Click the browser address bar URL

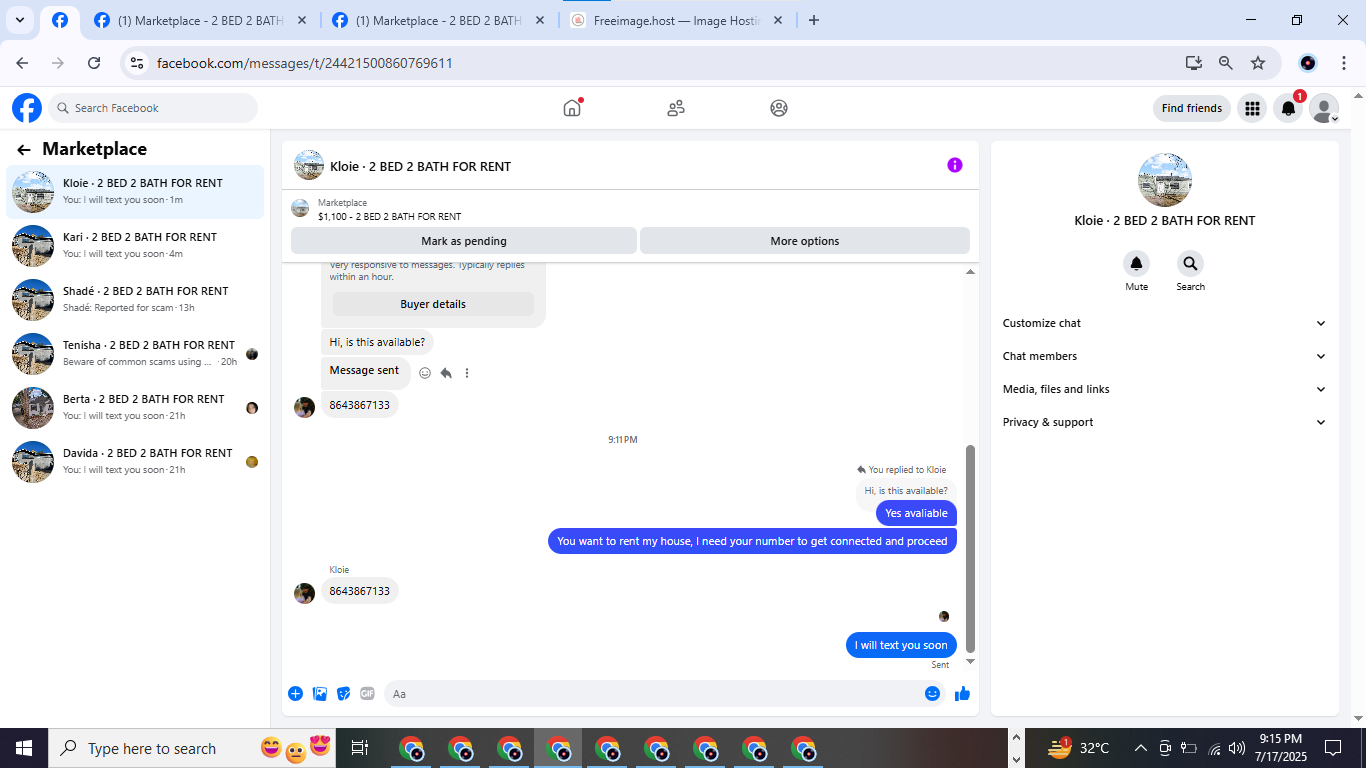pos(305,63)
